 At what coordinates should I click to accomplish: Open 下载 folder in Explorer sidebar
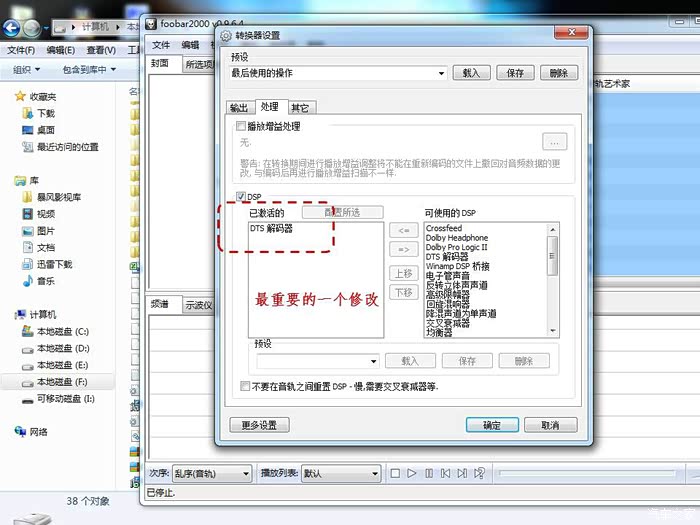coord(39,113)
